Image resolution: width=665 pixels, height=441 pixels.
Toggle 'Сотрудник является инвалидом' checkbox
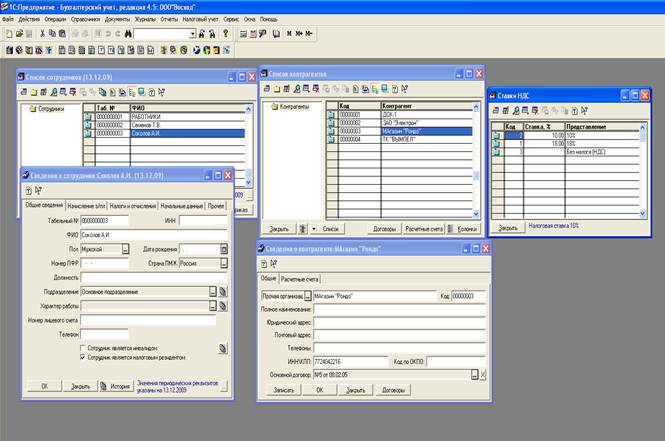pyautogui.click(x=83, y=347)
